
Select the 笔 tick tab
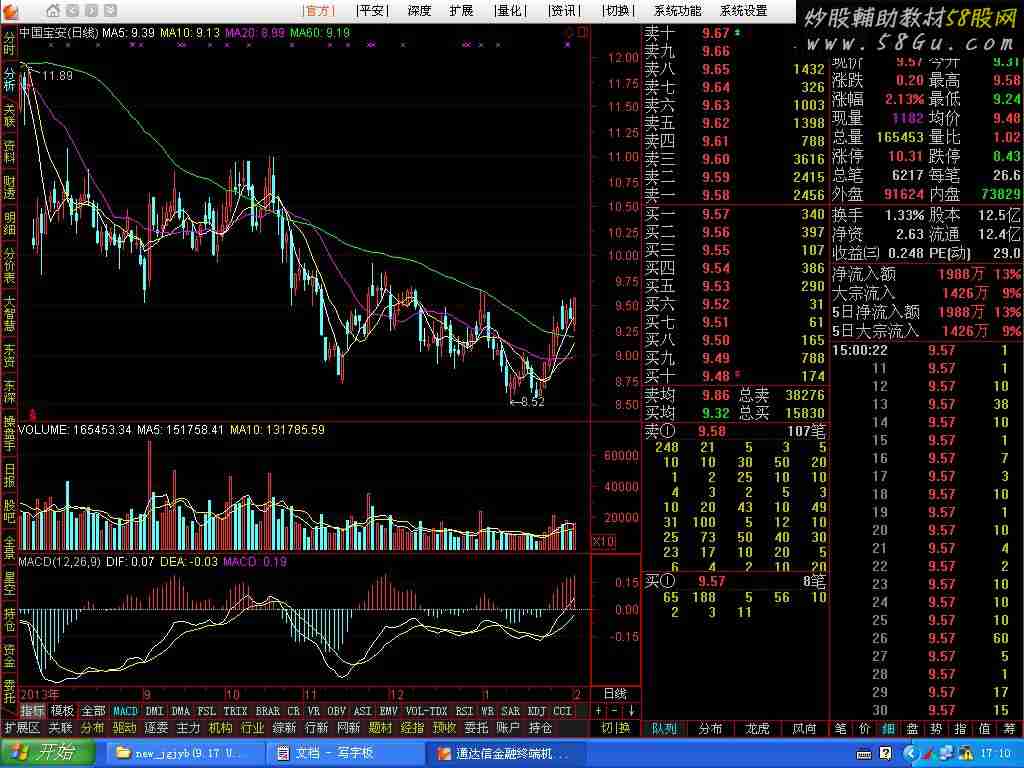click(840, 728)
